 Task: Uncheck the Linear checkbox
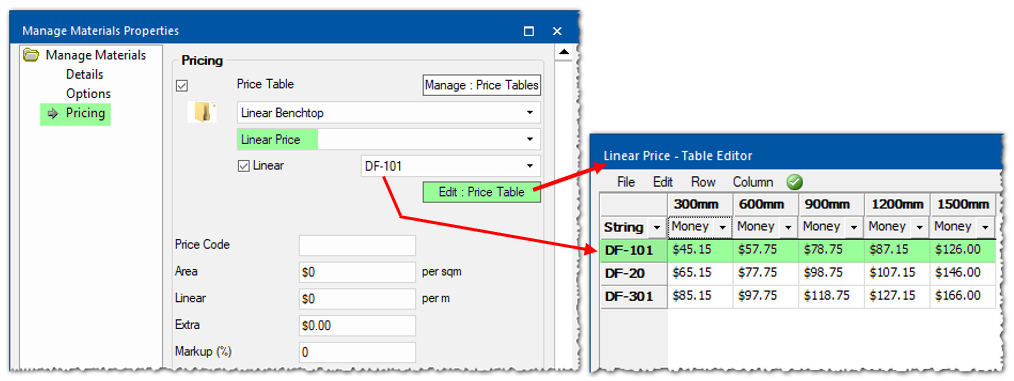pos(244,166)
